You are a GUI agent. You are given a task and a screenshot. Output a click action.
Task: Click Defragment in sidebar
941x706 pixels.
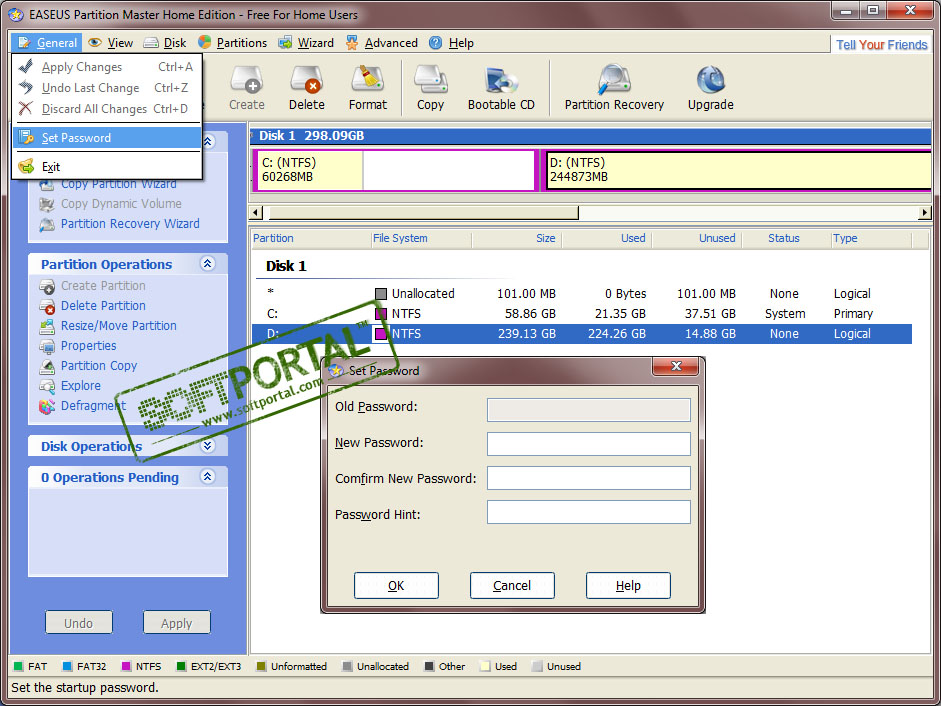click(x=93, y=406)
